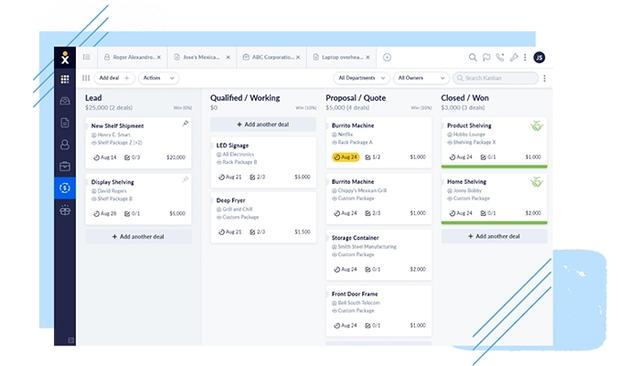
Task: Click Aug 21 date on LED Signage
Action: 230,177
